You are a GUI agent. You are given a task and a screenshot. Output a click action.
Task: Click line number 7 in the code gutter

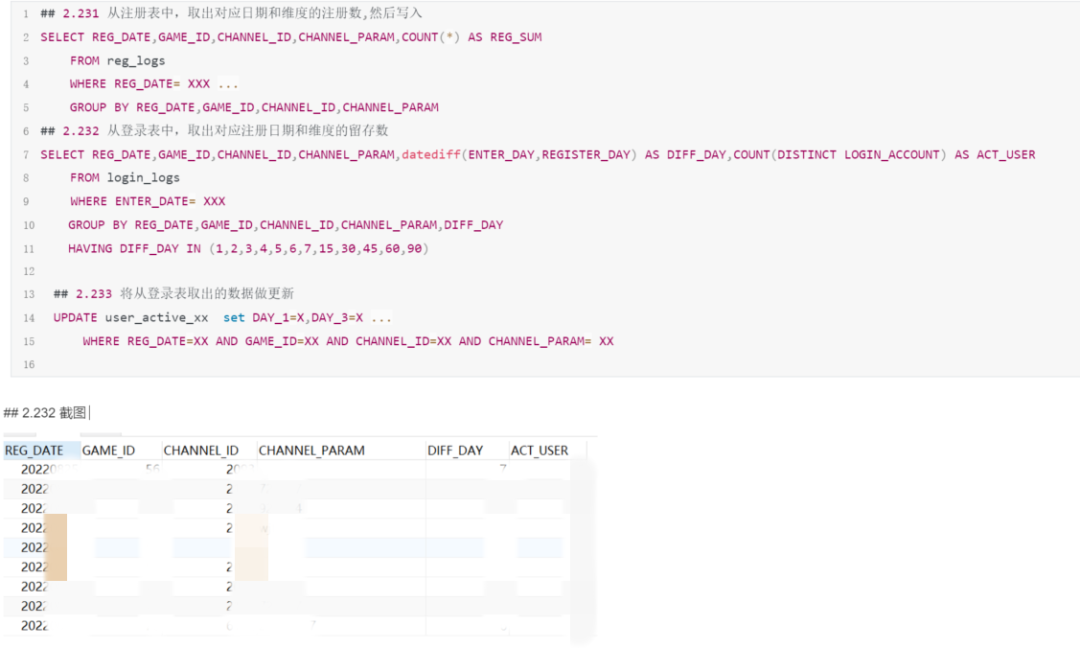(25, 155)
